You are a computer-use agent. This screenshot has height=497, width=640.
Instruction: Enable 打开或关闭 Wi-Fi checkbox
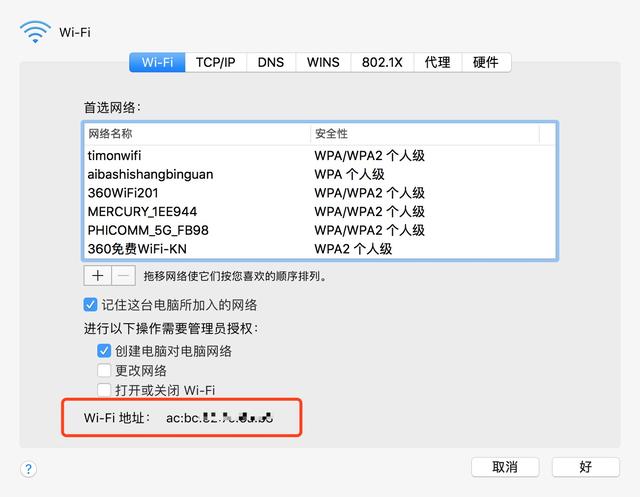click(104, 390)
